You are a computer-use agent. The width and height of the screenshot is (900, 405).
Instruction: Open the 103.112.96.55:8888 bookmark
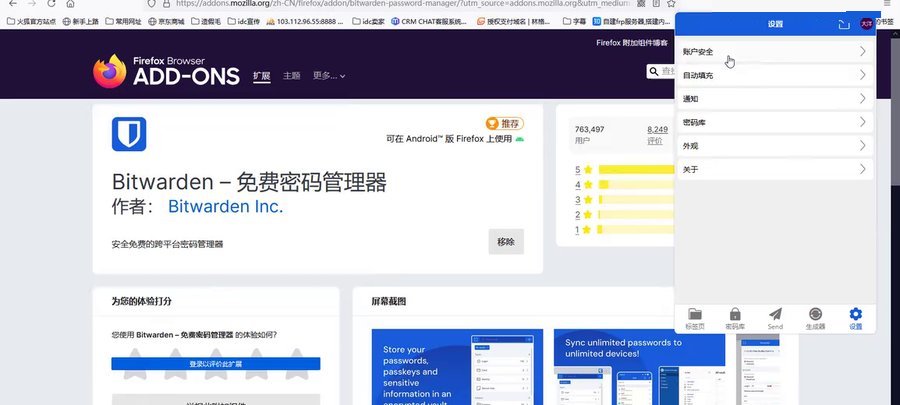(x=305, y=22)
